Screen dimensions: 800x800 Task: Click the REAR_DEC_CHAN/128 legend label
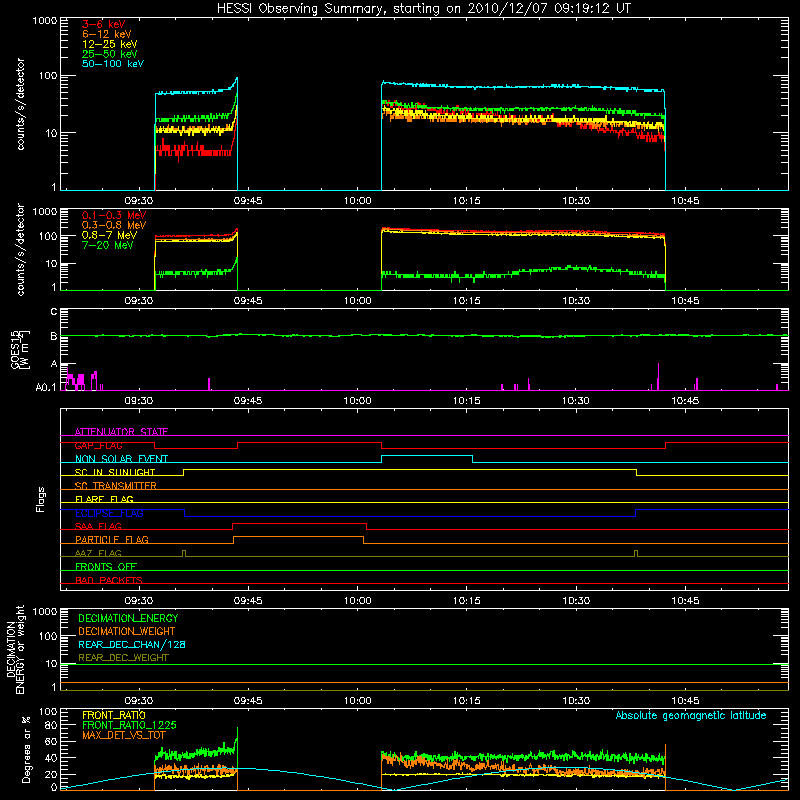click(132, 644)
